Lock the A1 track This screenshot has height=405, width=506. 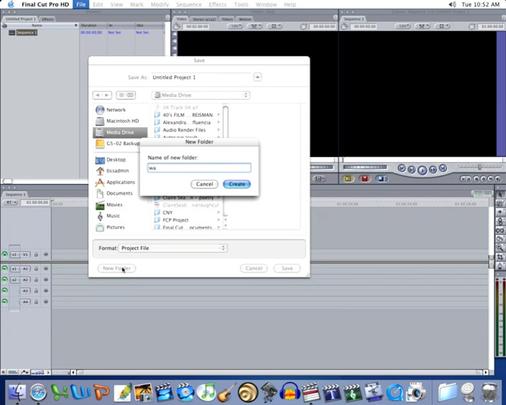[x=36, y=269]
